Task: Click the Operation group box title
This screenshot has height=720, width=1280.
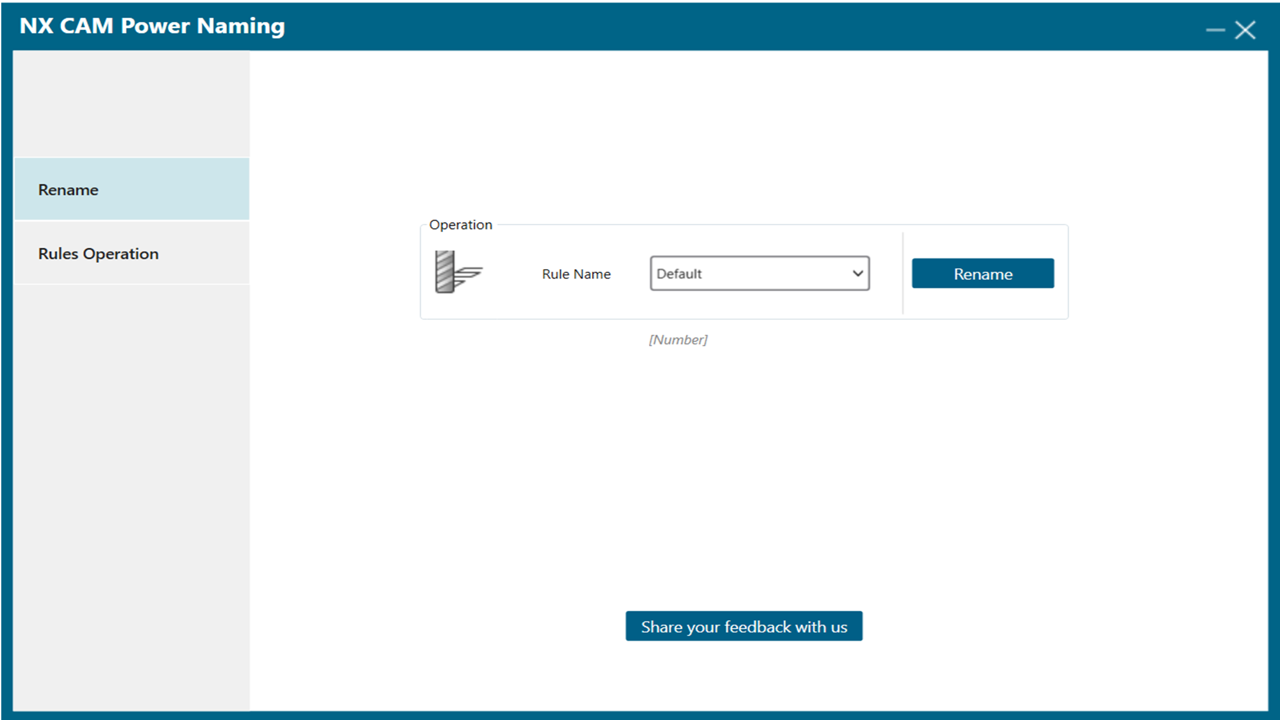Action: pyautogui.click(x=460, y=224)
